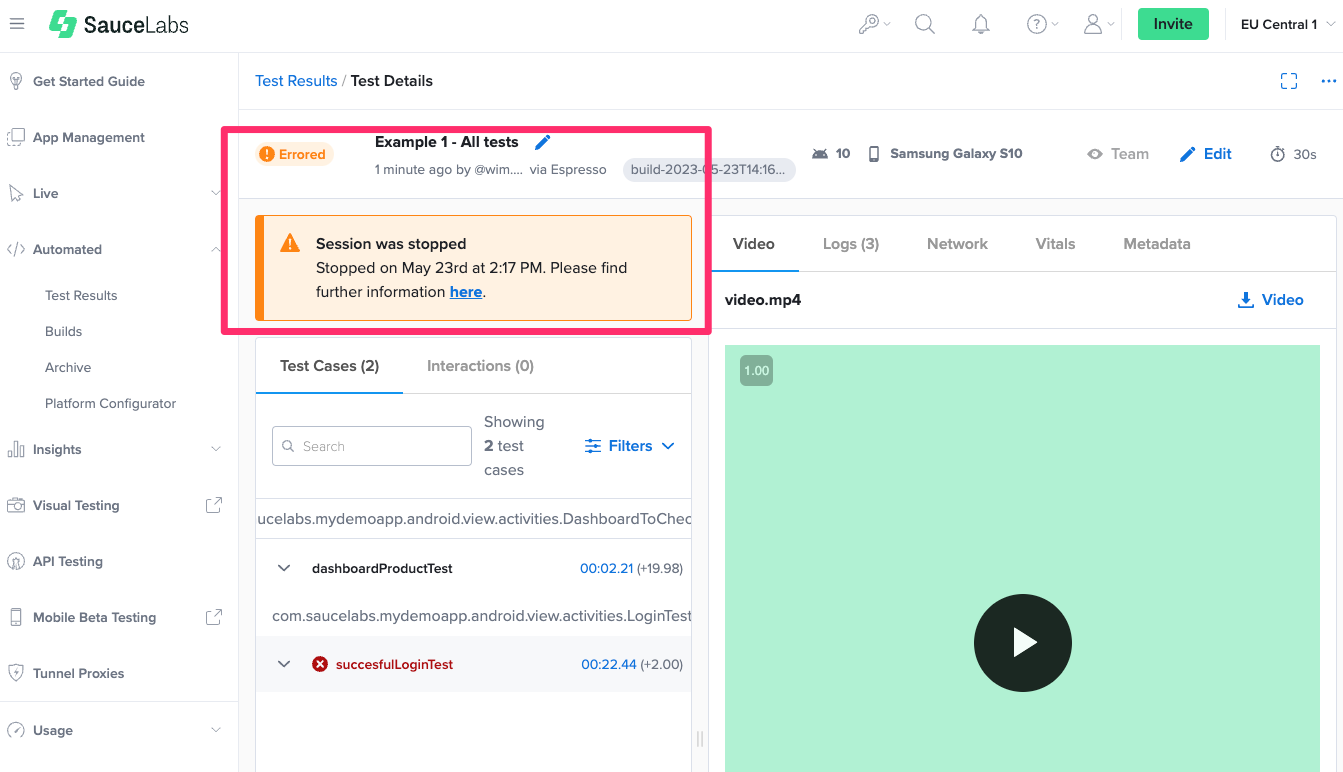Image resolution: width=1343 pixels, height=772 pixels.
Task: Switch to the Metadata tab
Action: [x=1157, y=244]
